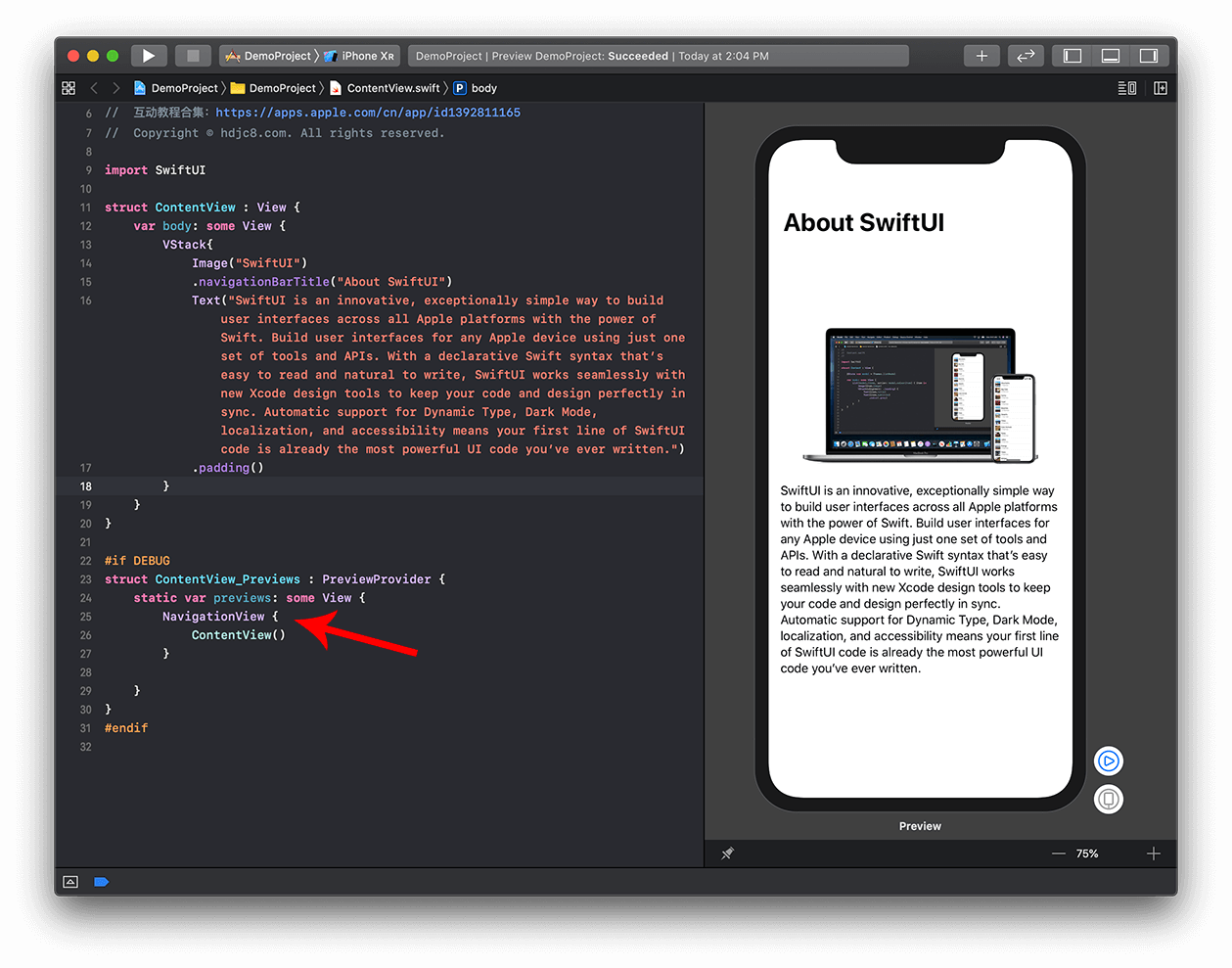Click the struct ContentView_Previews declaration
The height and width of the screenshot is (968, 1232).
click(275, 579)
